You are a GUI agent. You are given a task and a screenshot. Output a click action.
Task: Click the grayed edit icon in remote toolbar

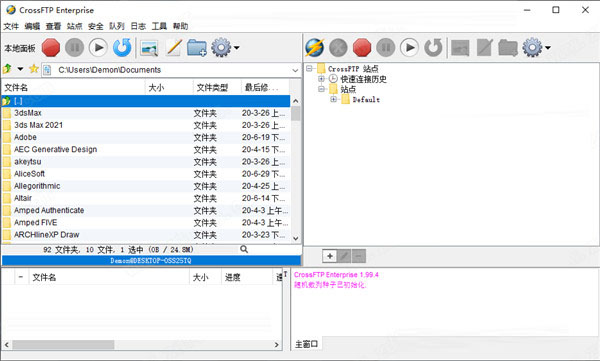point(484,48)
